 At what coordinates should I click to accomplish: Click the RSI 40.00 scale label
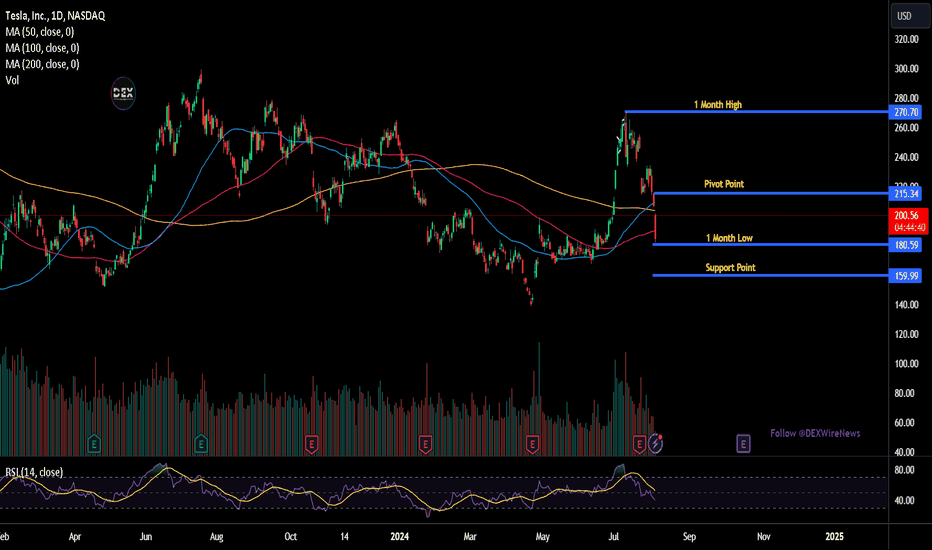pos(904,501)
